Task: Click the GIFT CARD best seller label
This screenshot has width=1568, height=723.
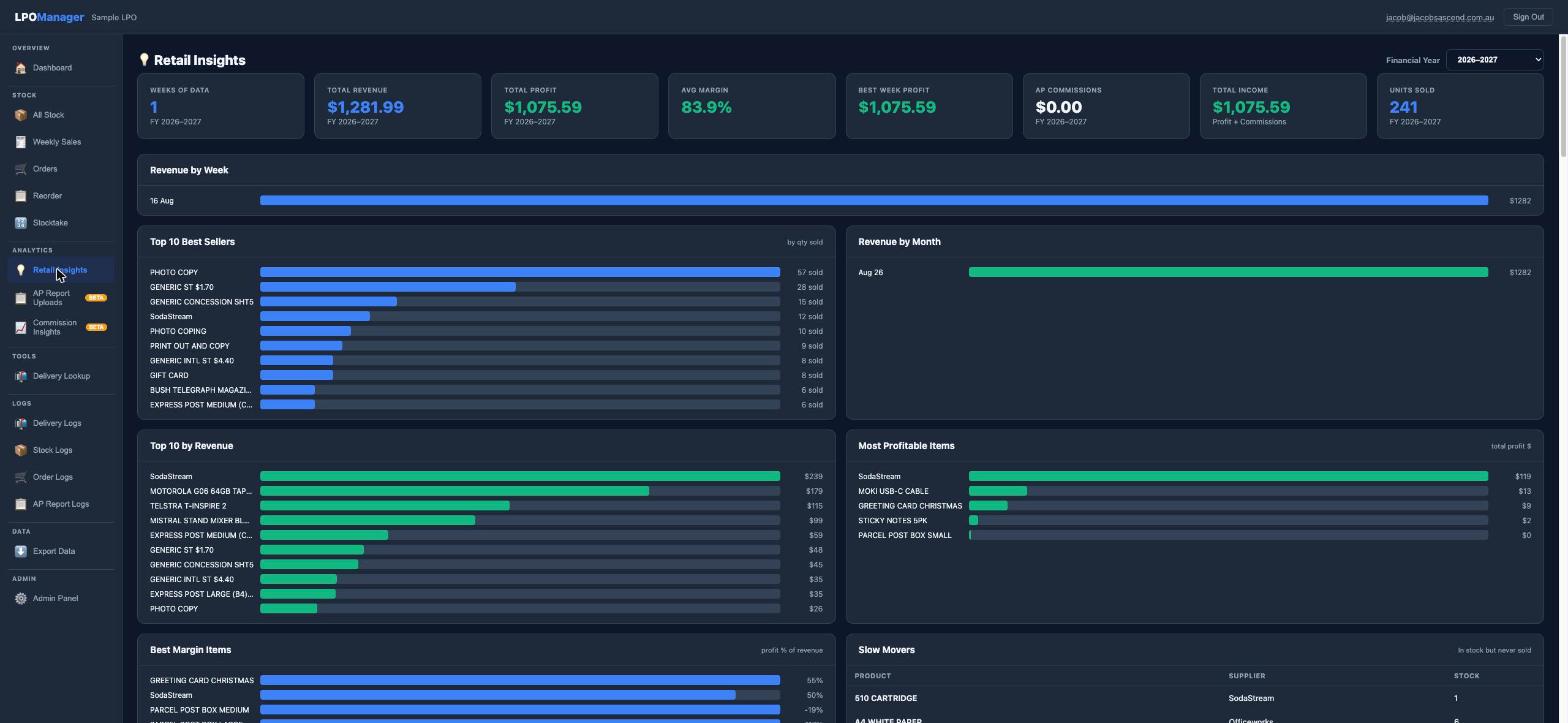Action: (169, 375)
